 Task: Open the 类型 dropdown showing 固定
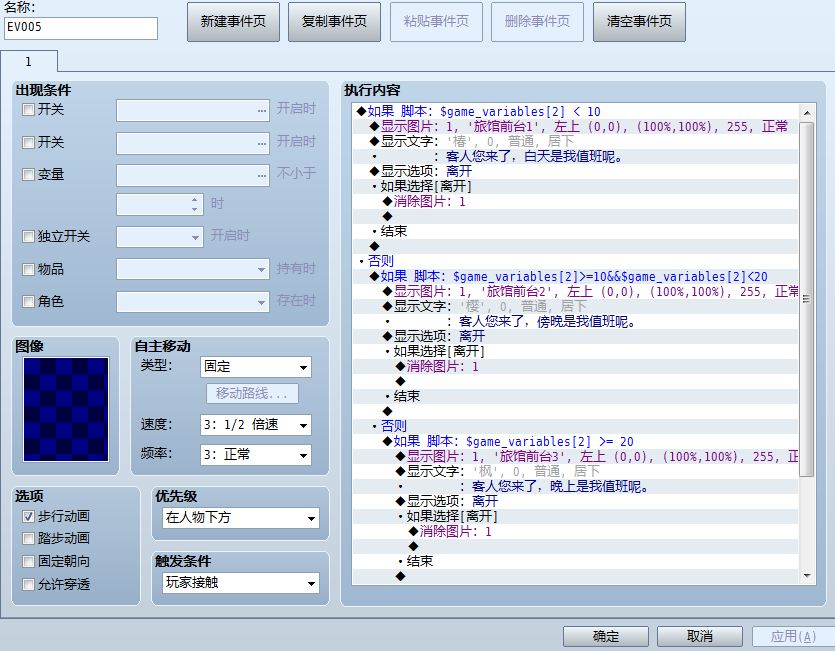click(x=256, y=367)
